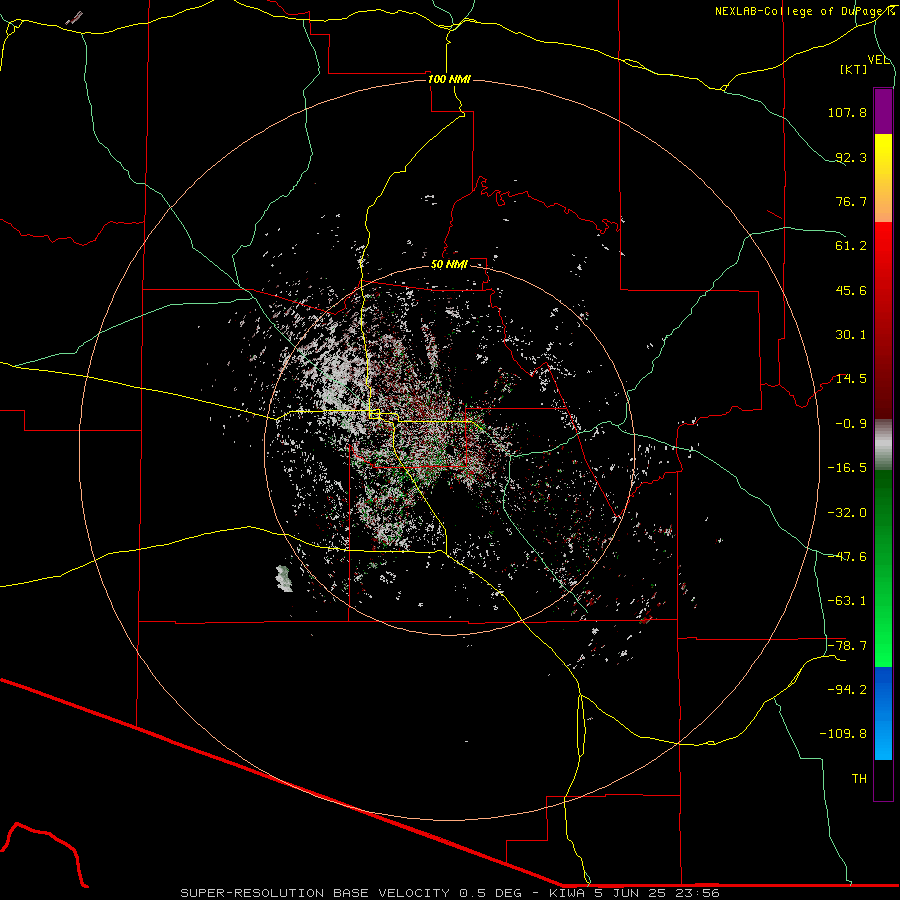Viewport: 900px width, 900px height.
Task: Pick the green inbound segment of the color bar
Action: 883,568
